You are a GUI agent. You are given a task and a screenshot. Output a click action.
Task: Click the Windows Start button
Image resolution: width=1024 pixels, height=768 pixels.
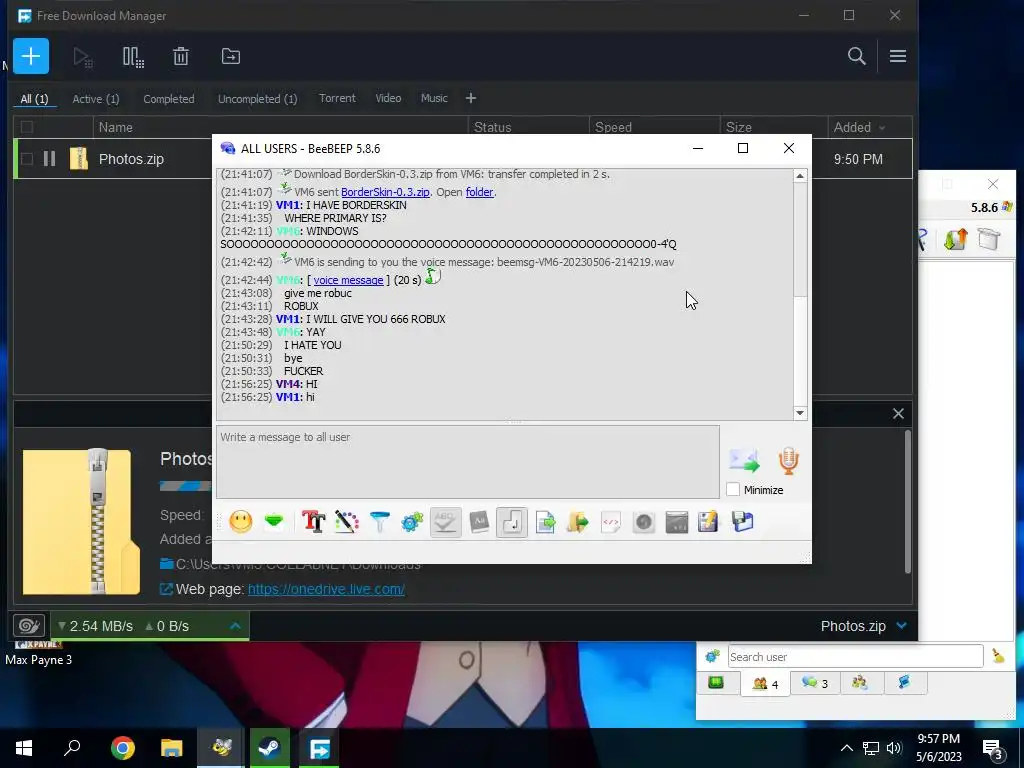coord(24,748)
